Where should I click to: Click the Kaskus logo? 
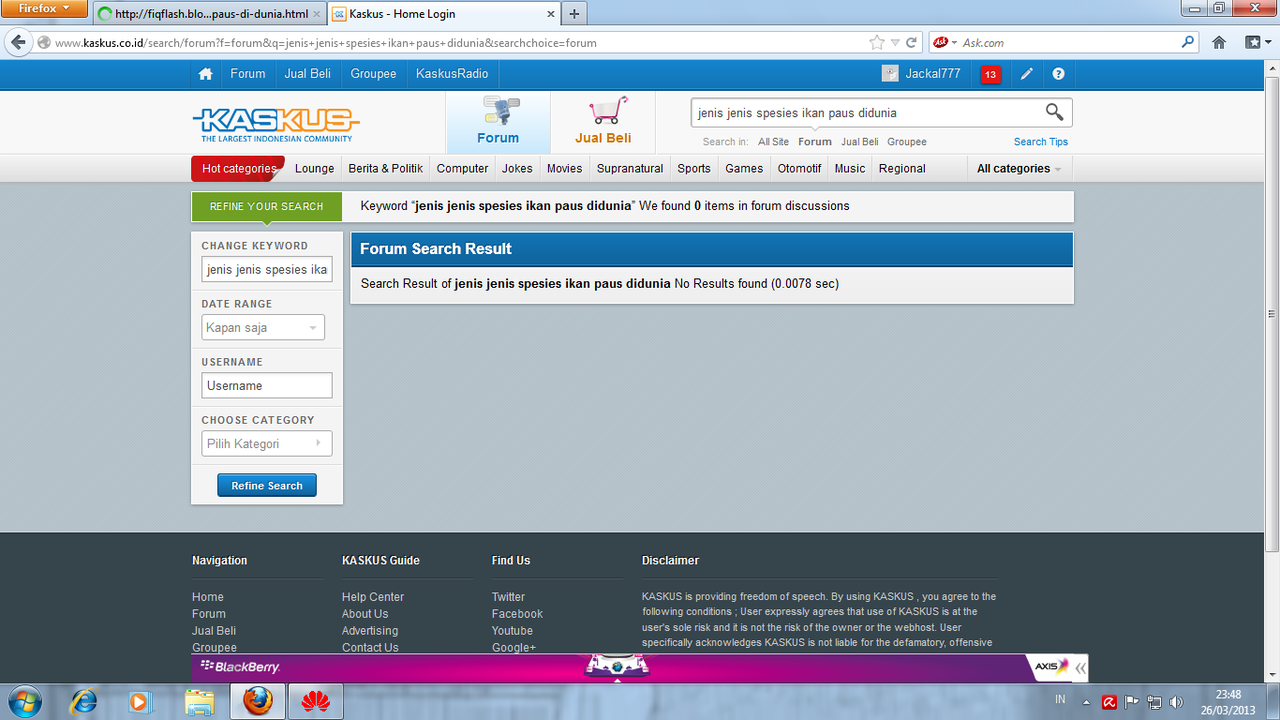tap(276, 124)
